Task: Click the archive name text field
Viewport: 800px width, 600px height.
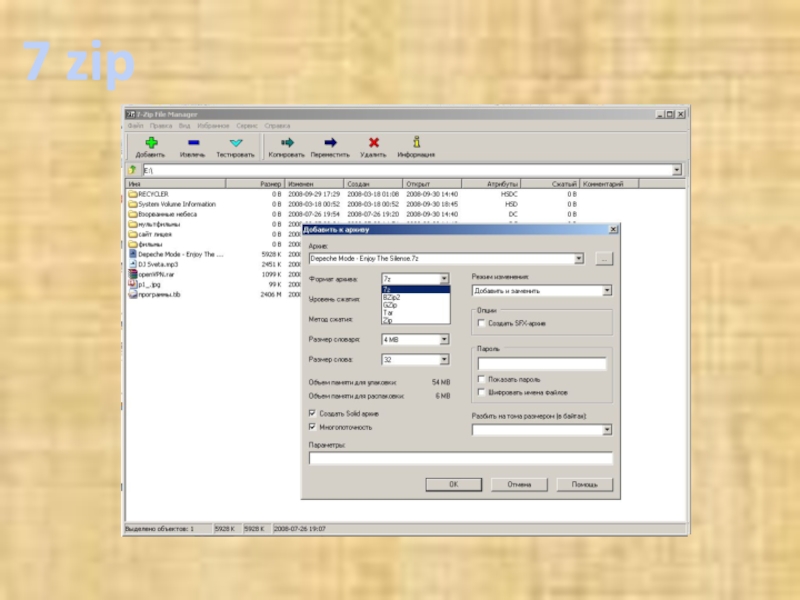Action: (441, 259)
